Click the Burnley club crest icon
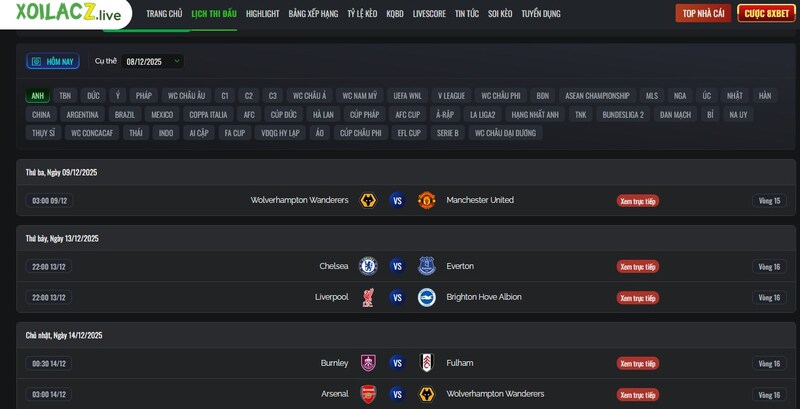The image size is (800, 409). (368, 363)
